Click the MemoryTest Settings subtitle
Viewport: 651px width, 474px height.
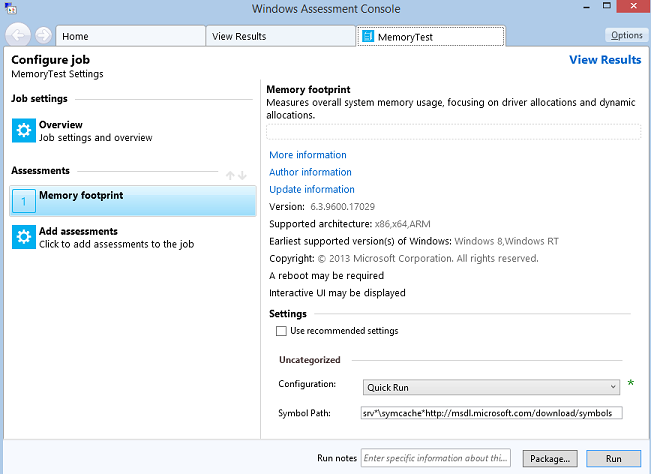[57, 74]
